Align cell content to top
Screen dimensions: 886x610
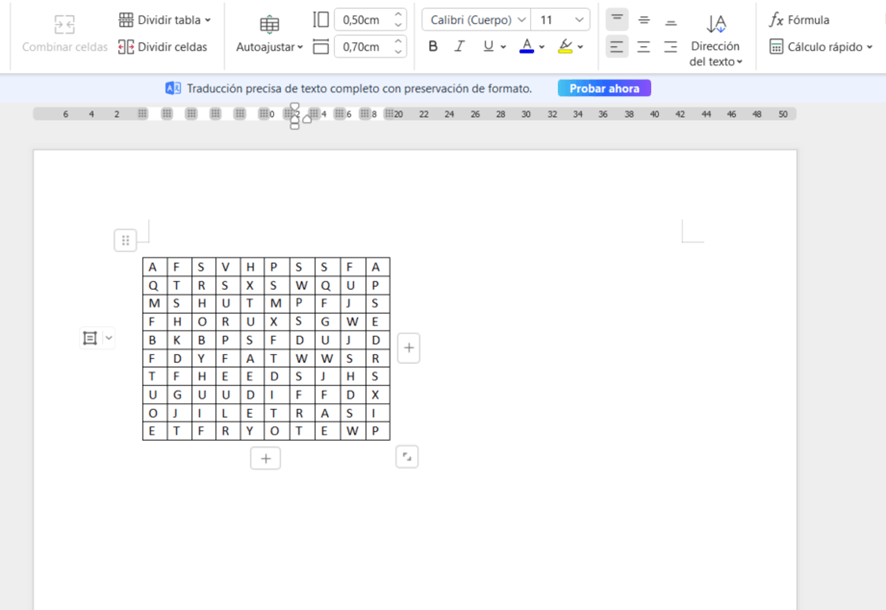[x=617, y=20]
